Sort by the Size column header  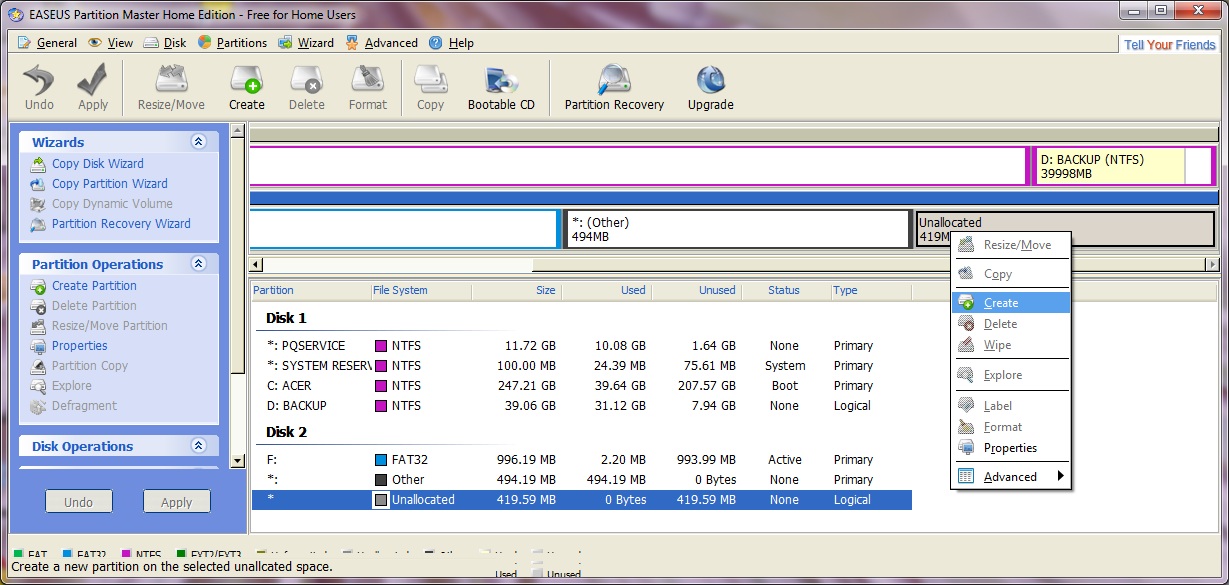[x=516, y=291]
